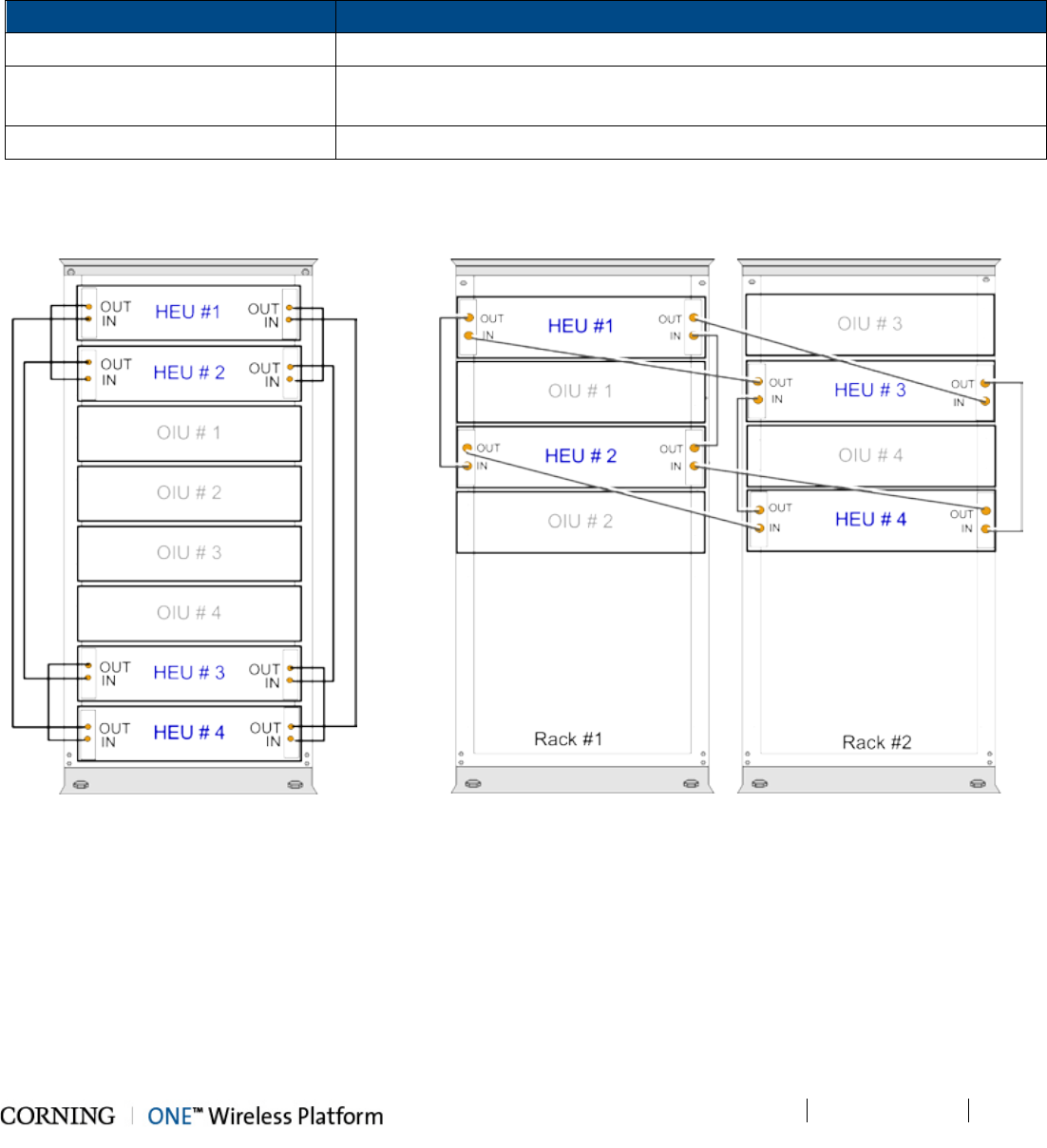Click the Rack #2 caption
This screenshot has width=1047, height=1148.
pos(877,742)
